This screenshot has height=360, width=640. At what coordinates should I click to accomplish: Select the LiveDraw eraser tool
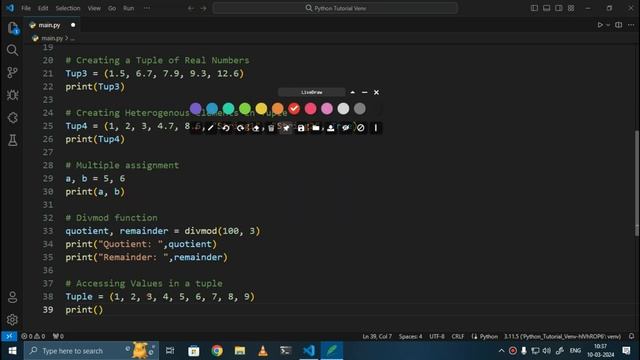[256, 128]
